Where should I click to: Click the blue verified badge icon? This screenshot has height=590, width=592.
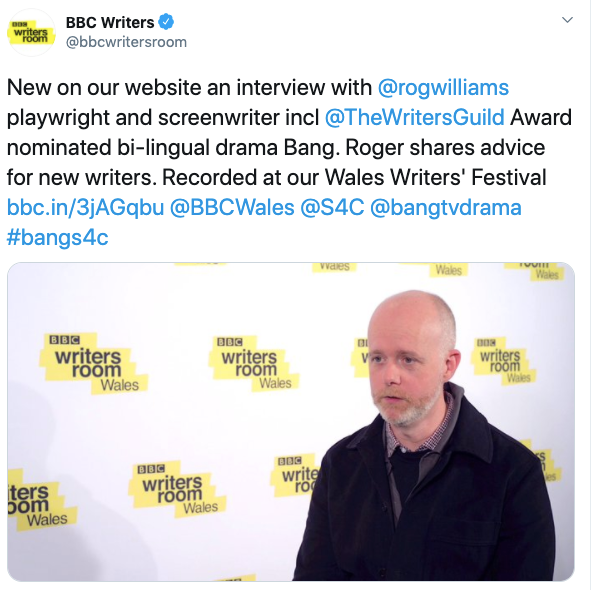click(166, 22)
